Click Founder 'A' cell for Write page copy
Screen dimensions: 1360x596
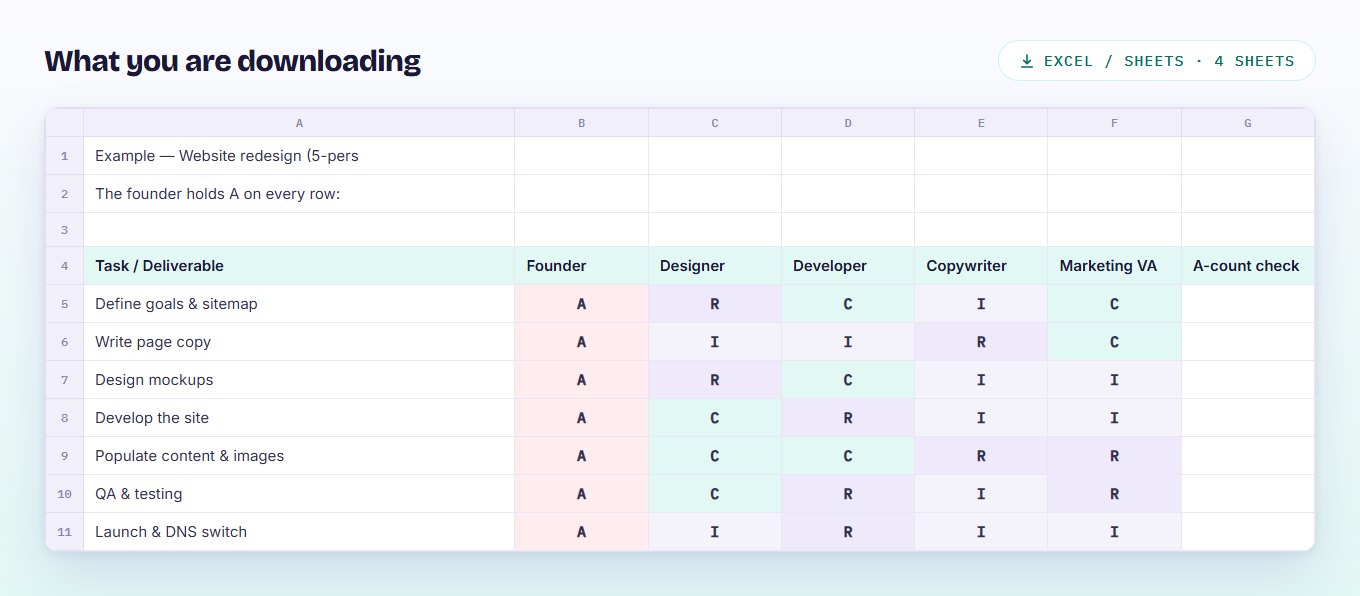[x=582, y=342]
